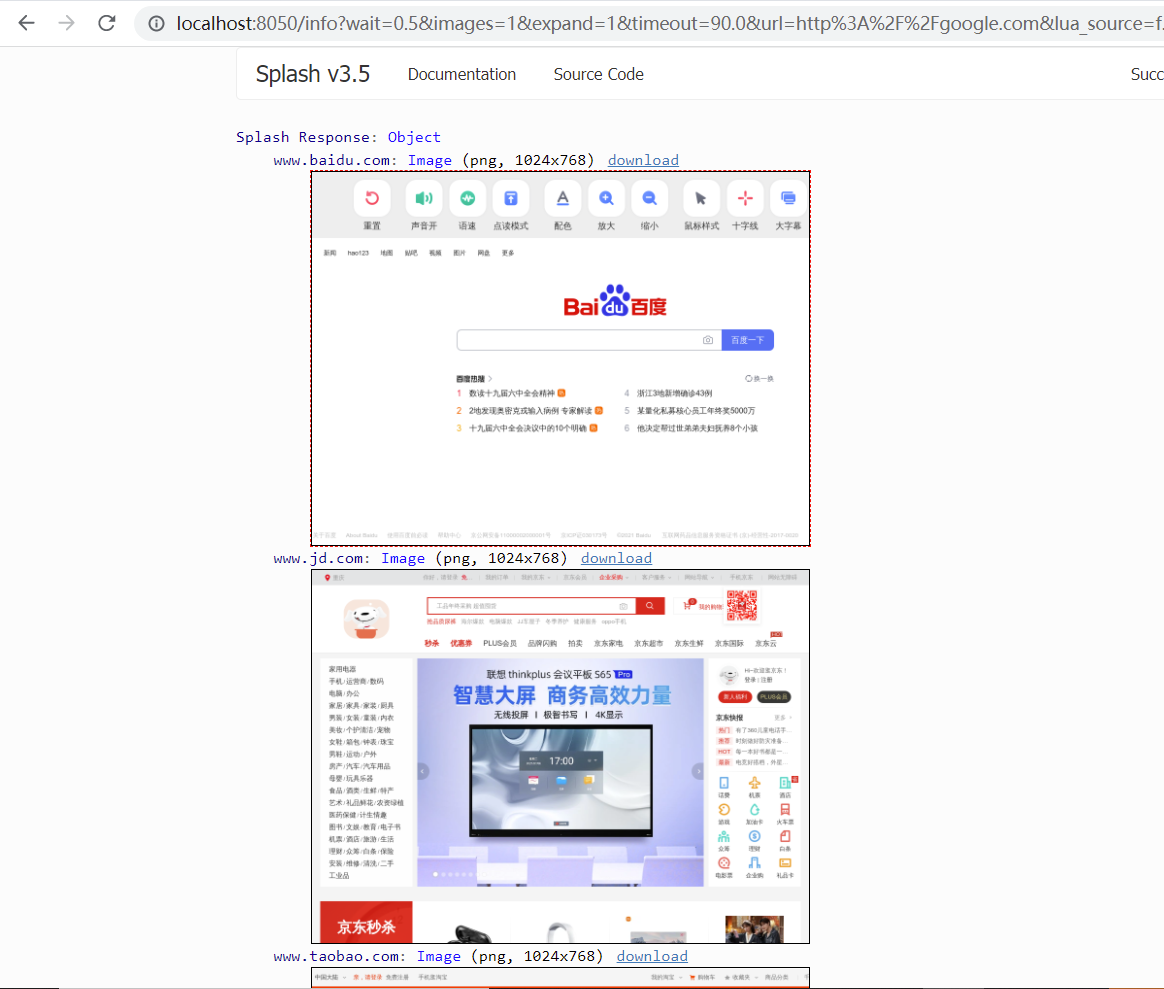Click the site info icon in the address bar
Image resolution: width=1164 pixels, height=989 pixels.
[x=156, y=24]
